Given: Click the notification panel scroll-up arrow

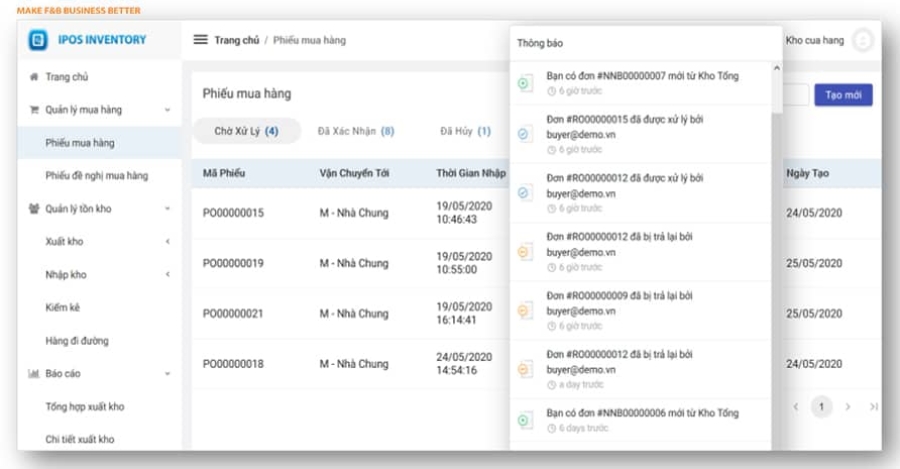Looking at the screenshot, I should (x=777, y=68).
